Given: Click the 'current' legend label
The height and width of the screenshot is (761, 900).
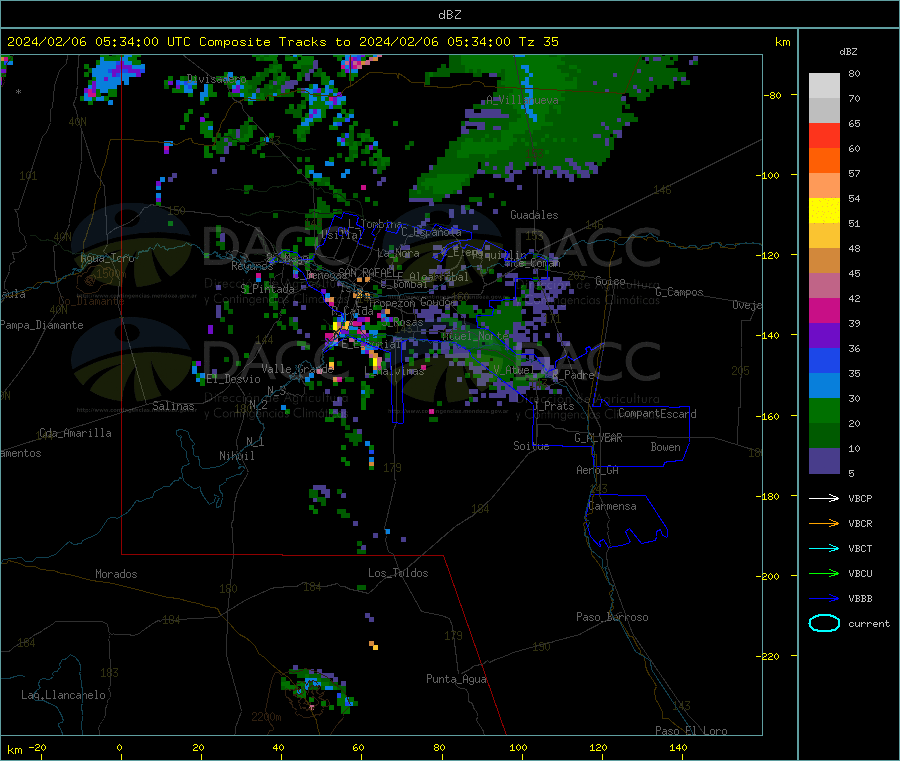Looking at the screenshot, I should tap(869, 623).
